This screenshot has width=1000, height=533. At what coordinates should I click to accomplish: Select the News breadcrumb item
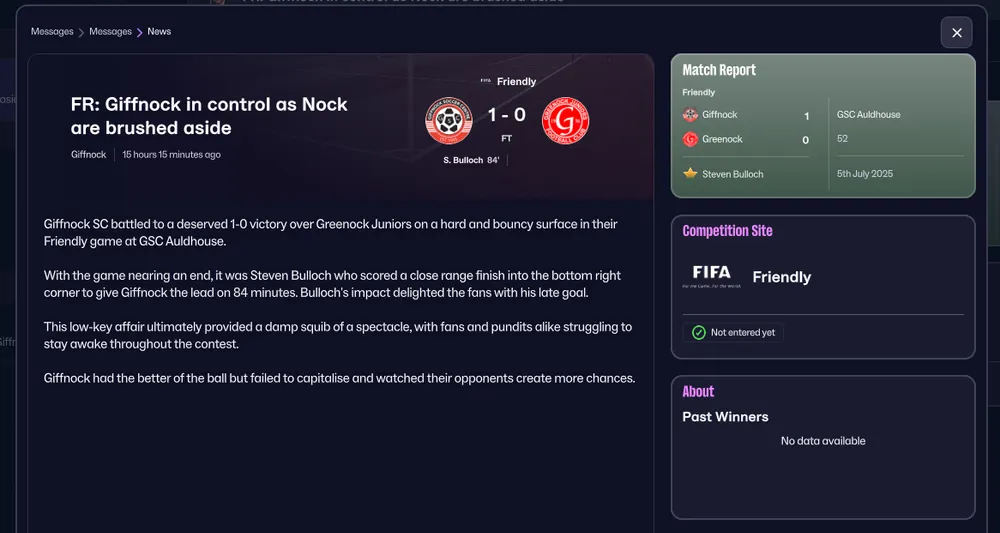159,32
